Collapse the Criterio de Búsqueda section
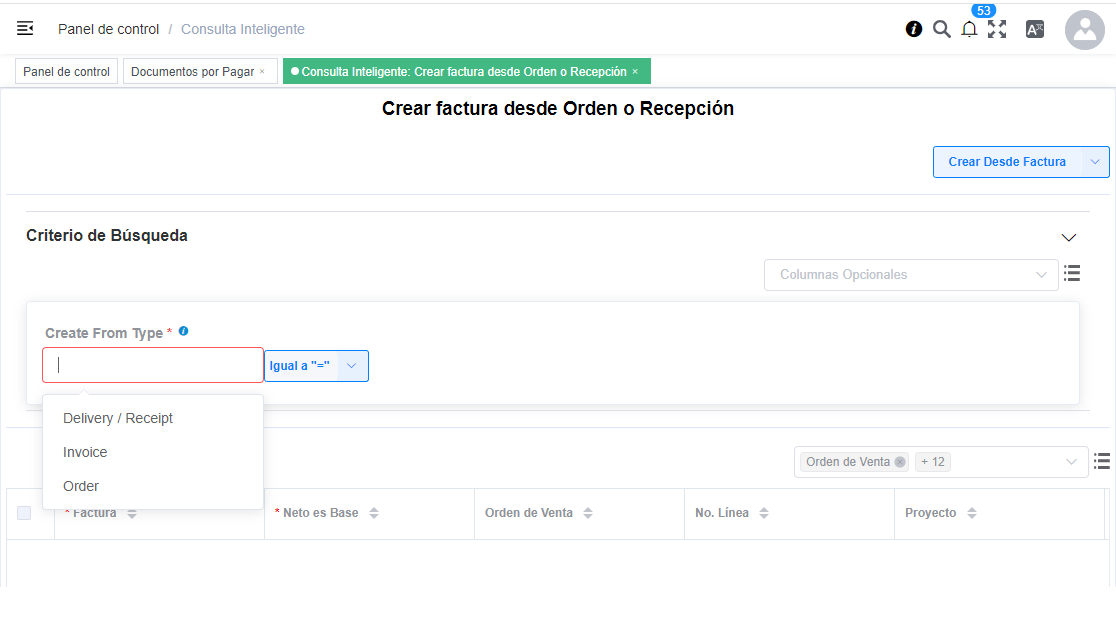Screen dimensions: 1116x632 click(x=1069, y=237)
